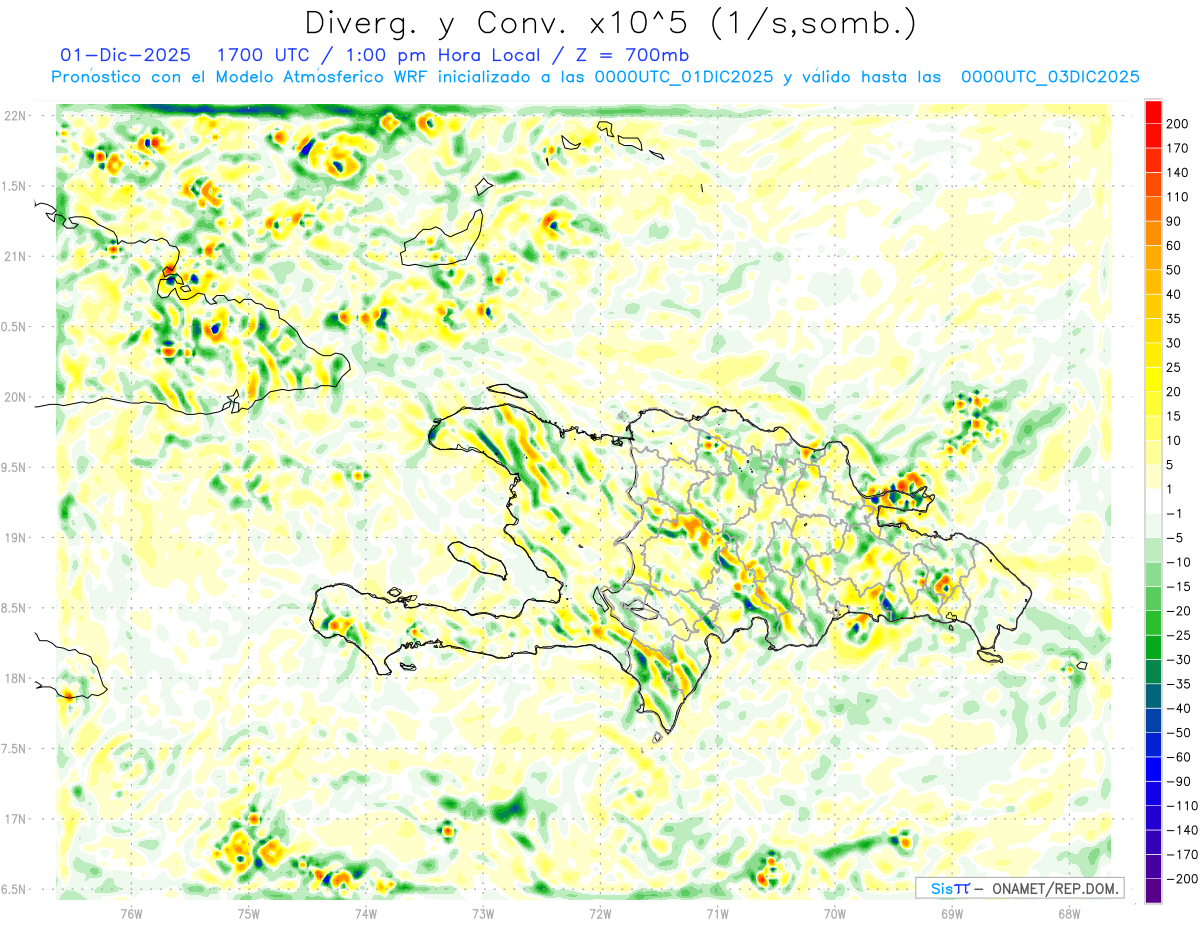Click the initialization time '0000UTC_01DIC2025'
The height and width of the screenshot is (927, 1200).
pos(683,77)
